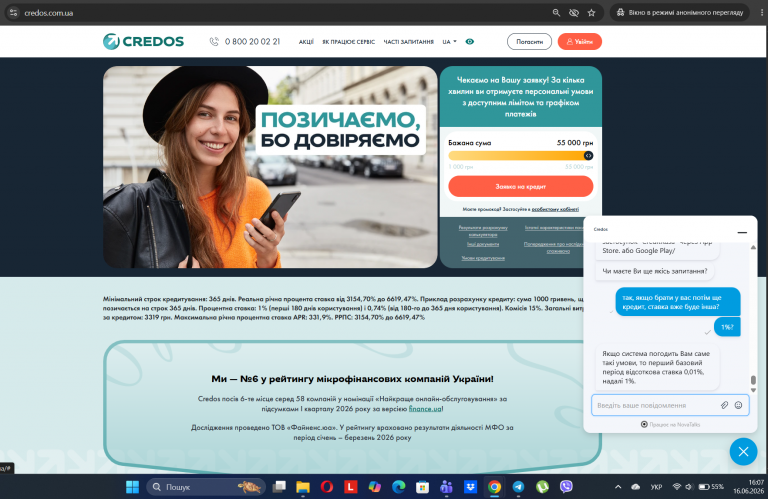Open ЯК ПРАЦЮЄ СЕРВІС menu item
The width and height of the screenshot is (768, 499).
coord(348,42)
